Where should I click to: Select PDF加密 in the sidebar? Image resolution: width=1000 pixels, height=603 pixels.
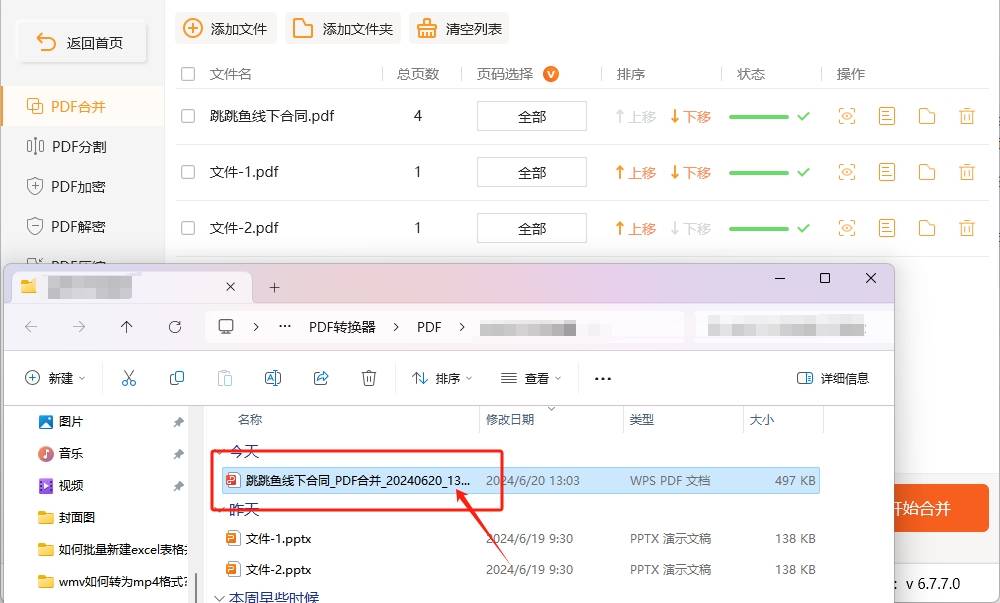[x=78, y=186]
